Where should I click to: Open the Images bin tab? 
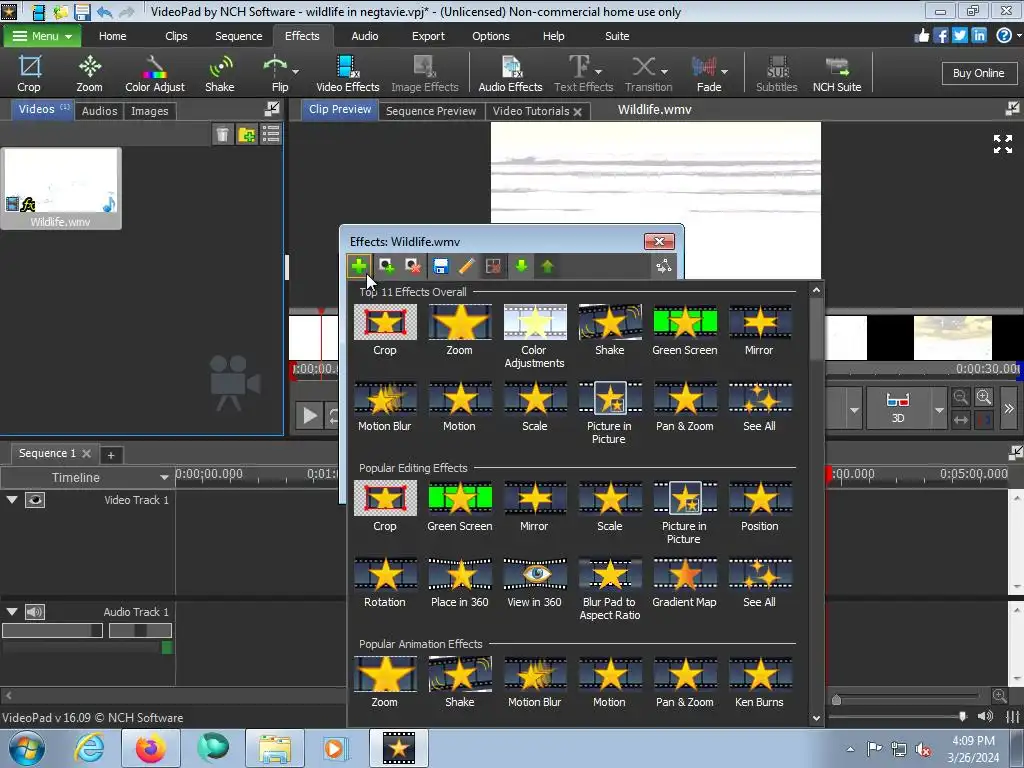pos(150,111)
